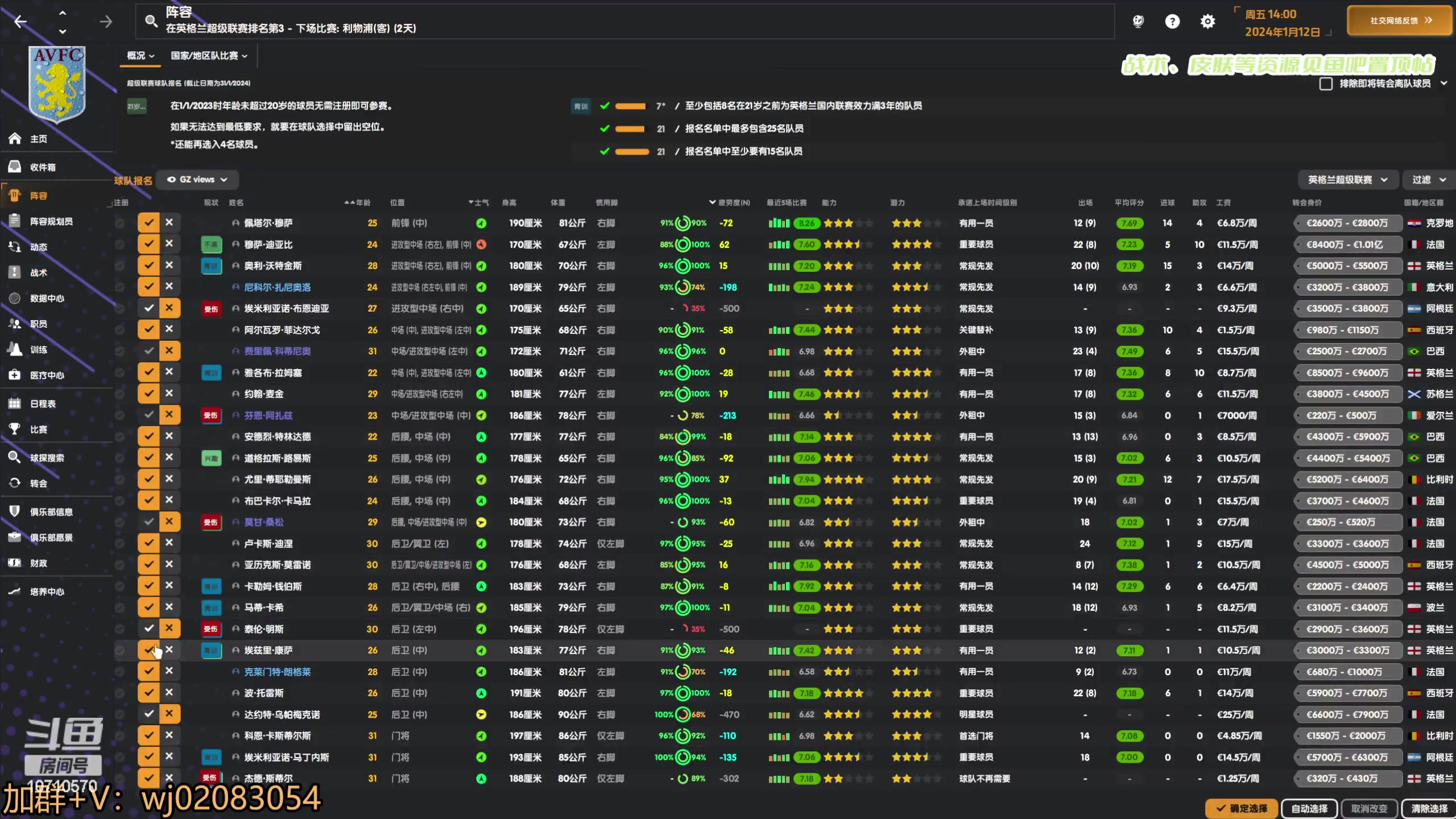Screen dimensions: 1456x819
Task: Open 财政 finances in sidebar
Action: point(39,563)
